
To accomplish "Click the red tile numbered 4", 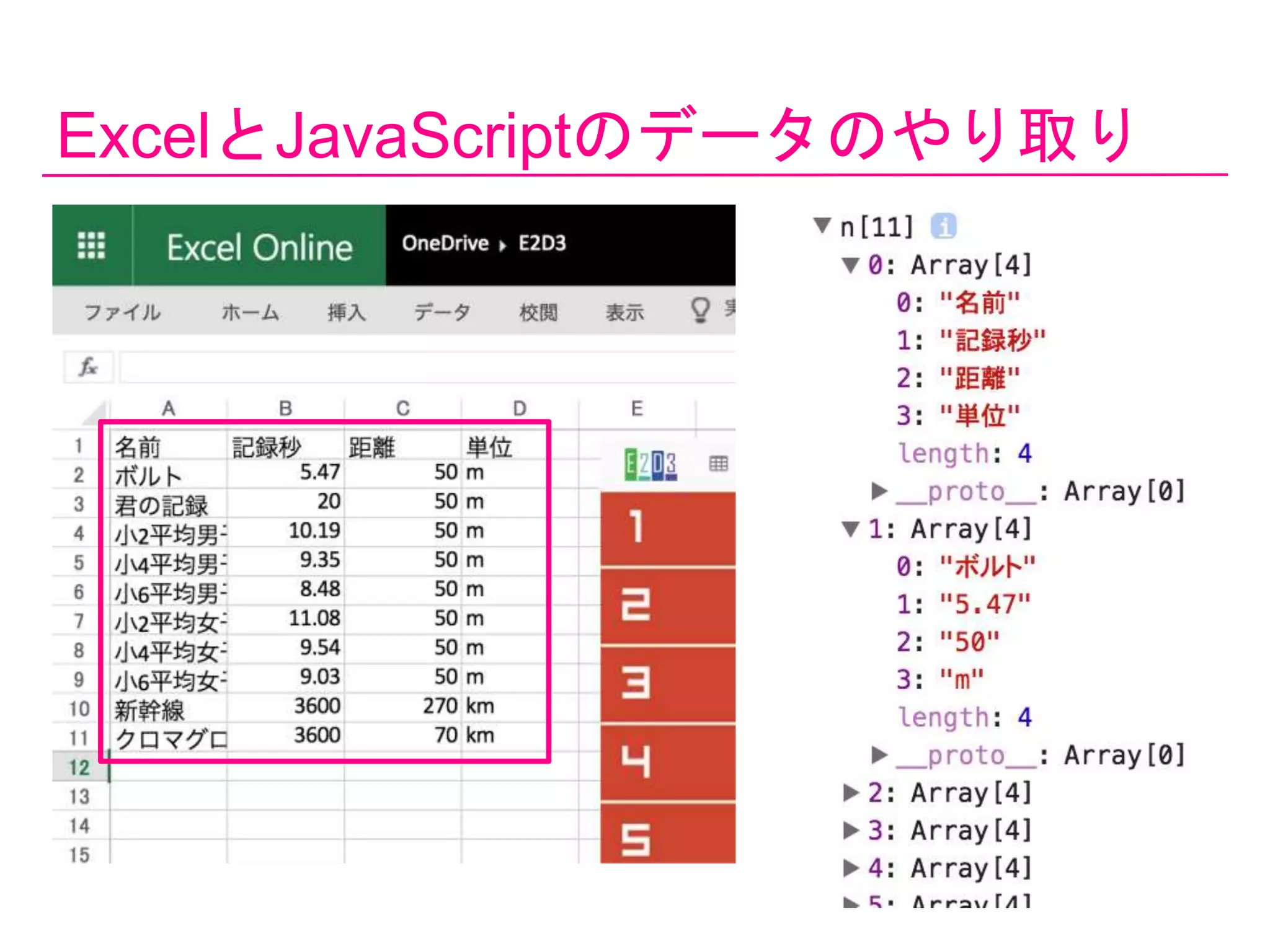I will pos(668,762).
